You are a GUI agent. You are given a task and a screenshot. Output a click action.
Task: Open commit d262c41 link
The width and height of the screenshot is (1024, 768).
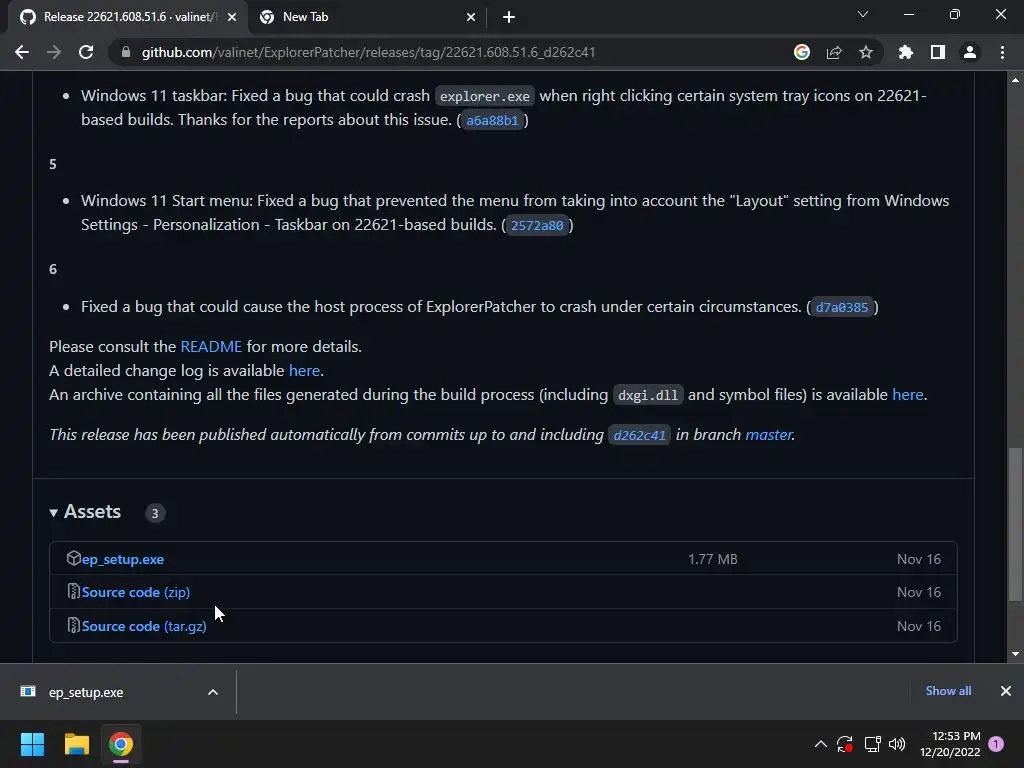pos(639,435)
